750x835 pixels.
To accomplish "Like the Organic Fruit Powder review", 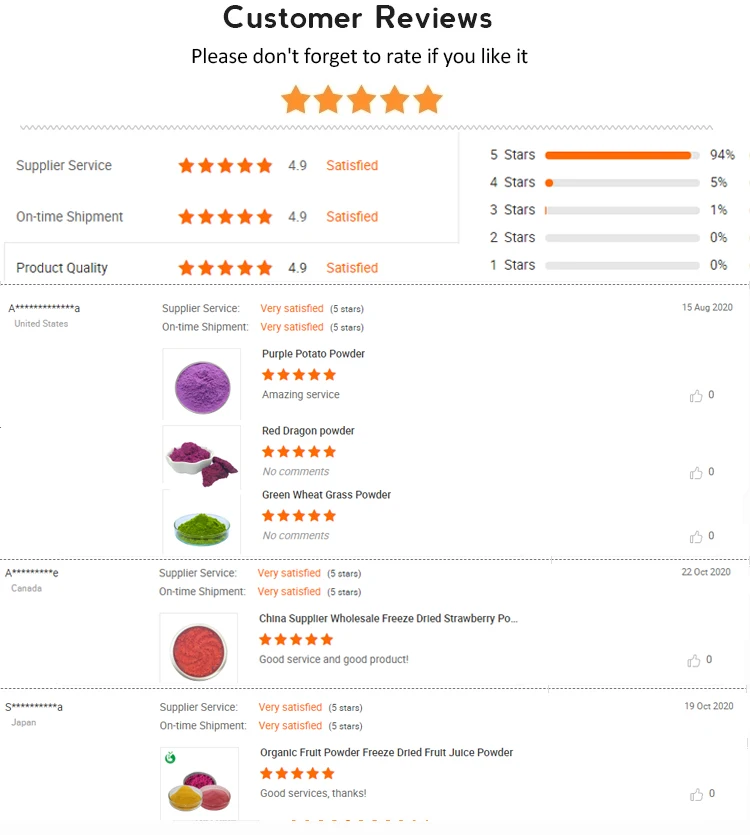I will 696,795.
